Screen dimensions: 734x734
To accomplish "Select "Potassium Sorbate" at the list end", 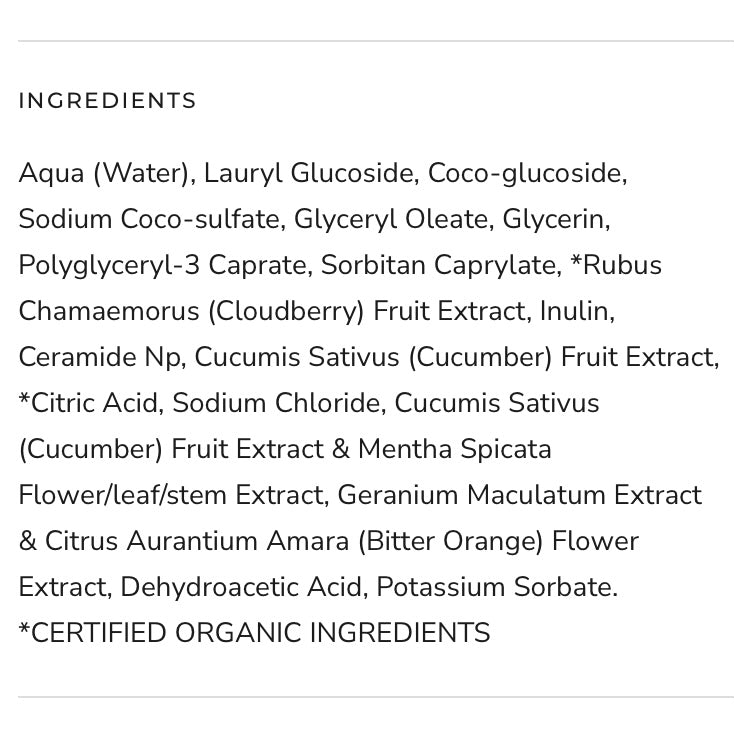I will coord(494,587).
